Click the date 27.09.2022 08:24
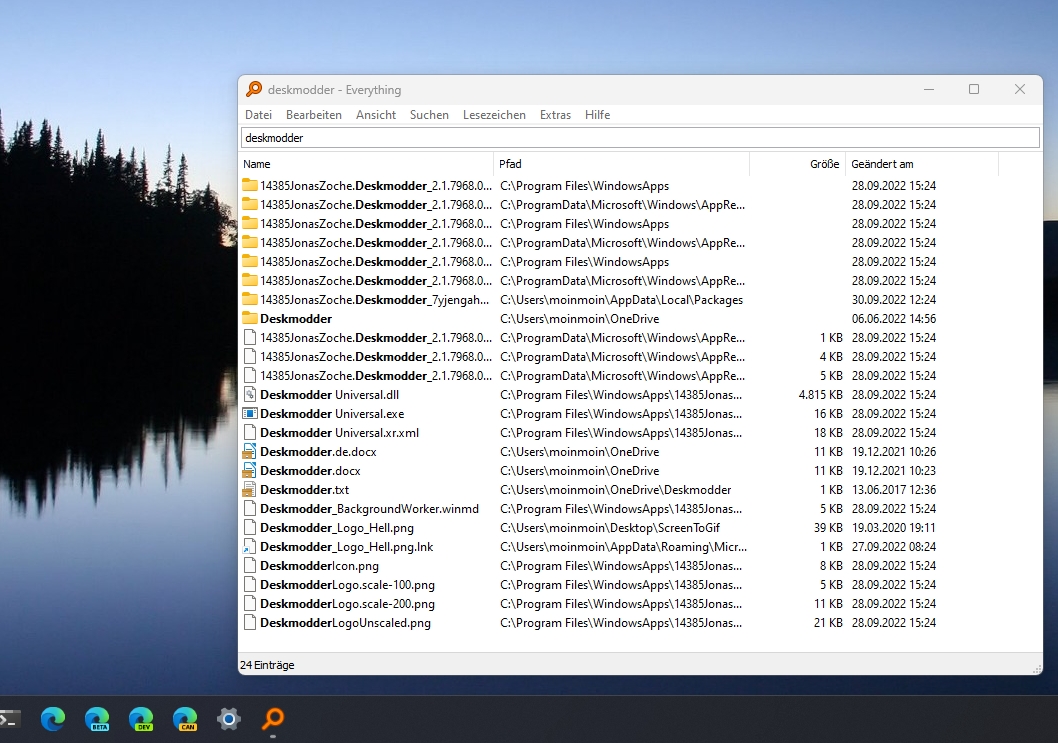Screen dimensions: 1058x743 coord(893,547)
